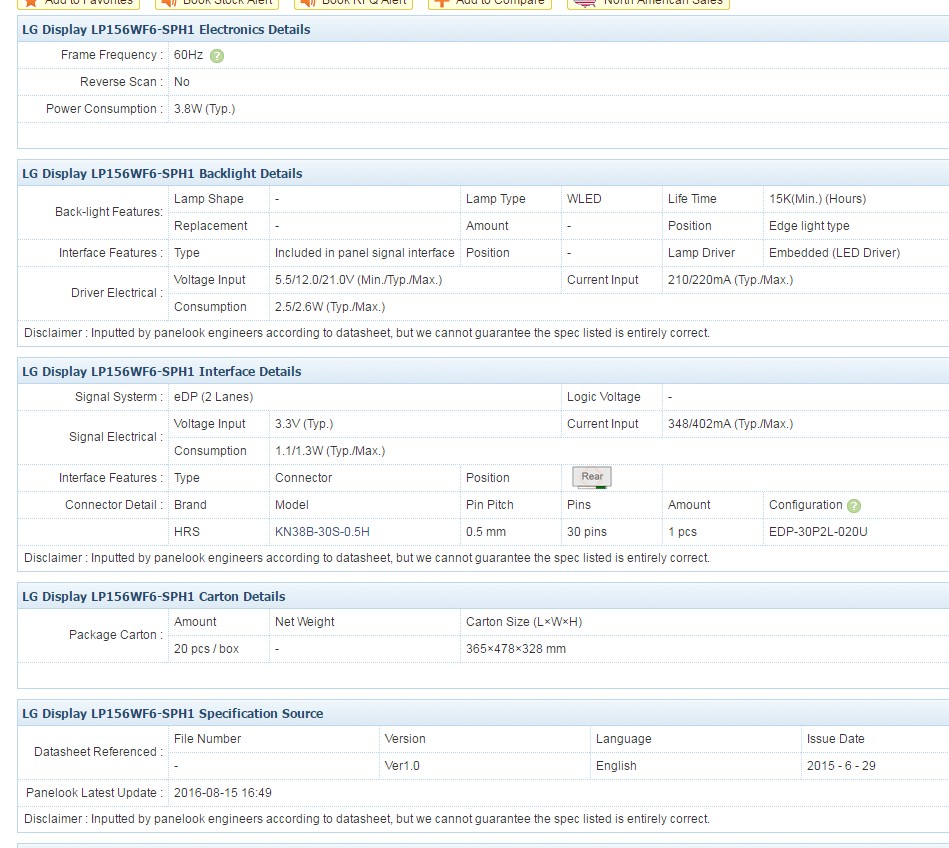Click the Driver Electrical label

117,294
